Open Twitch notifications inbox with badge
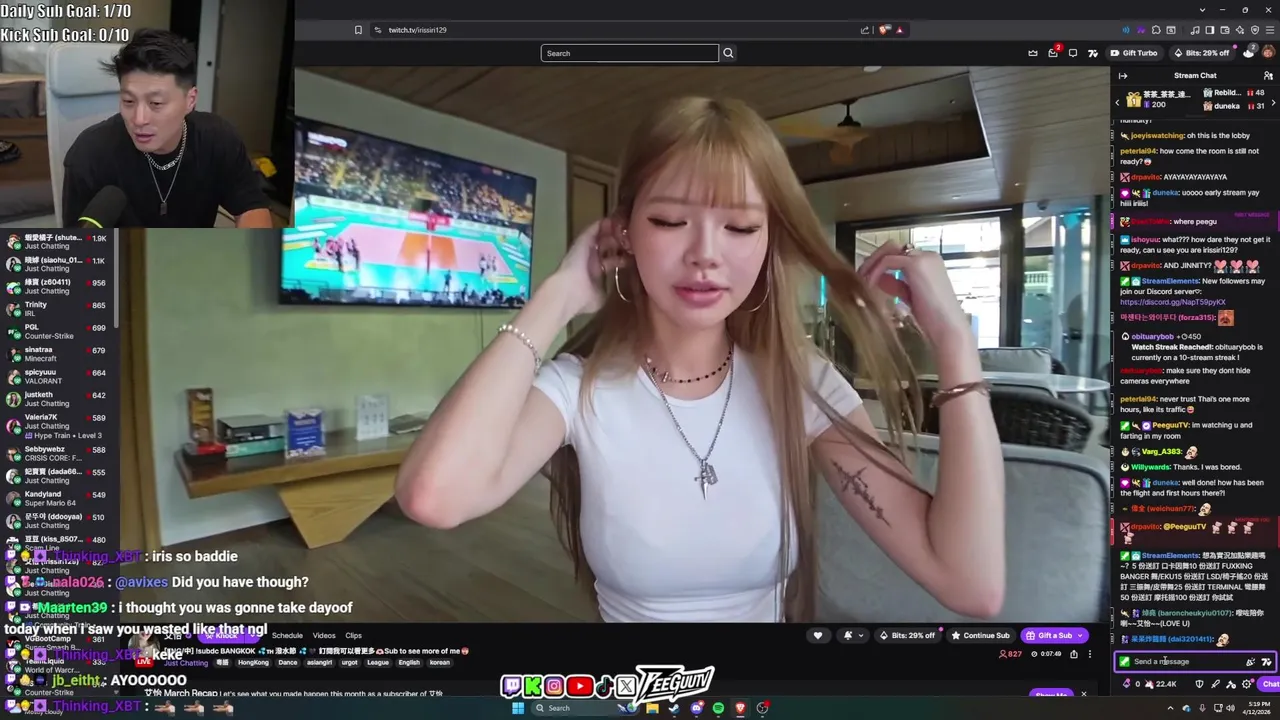Image resolution: width=1280 pixels, height=720 pixels. [1053, 53]
